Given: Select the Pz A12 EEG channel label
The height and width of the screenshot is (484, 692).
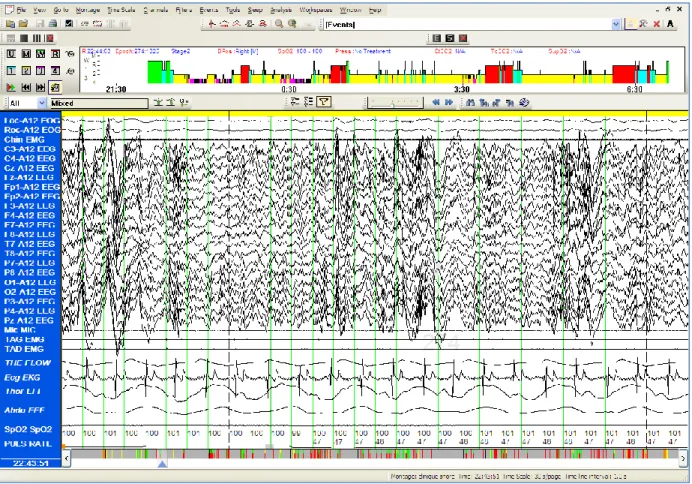Looking at the screenshot, I should tap(29, 320).
